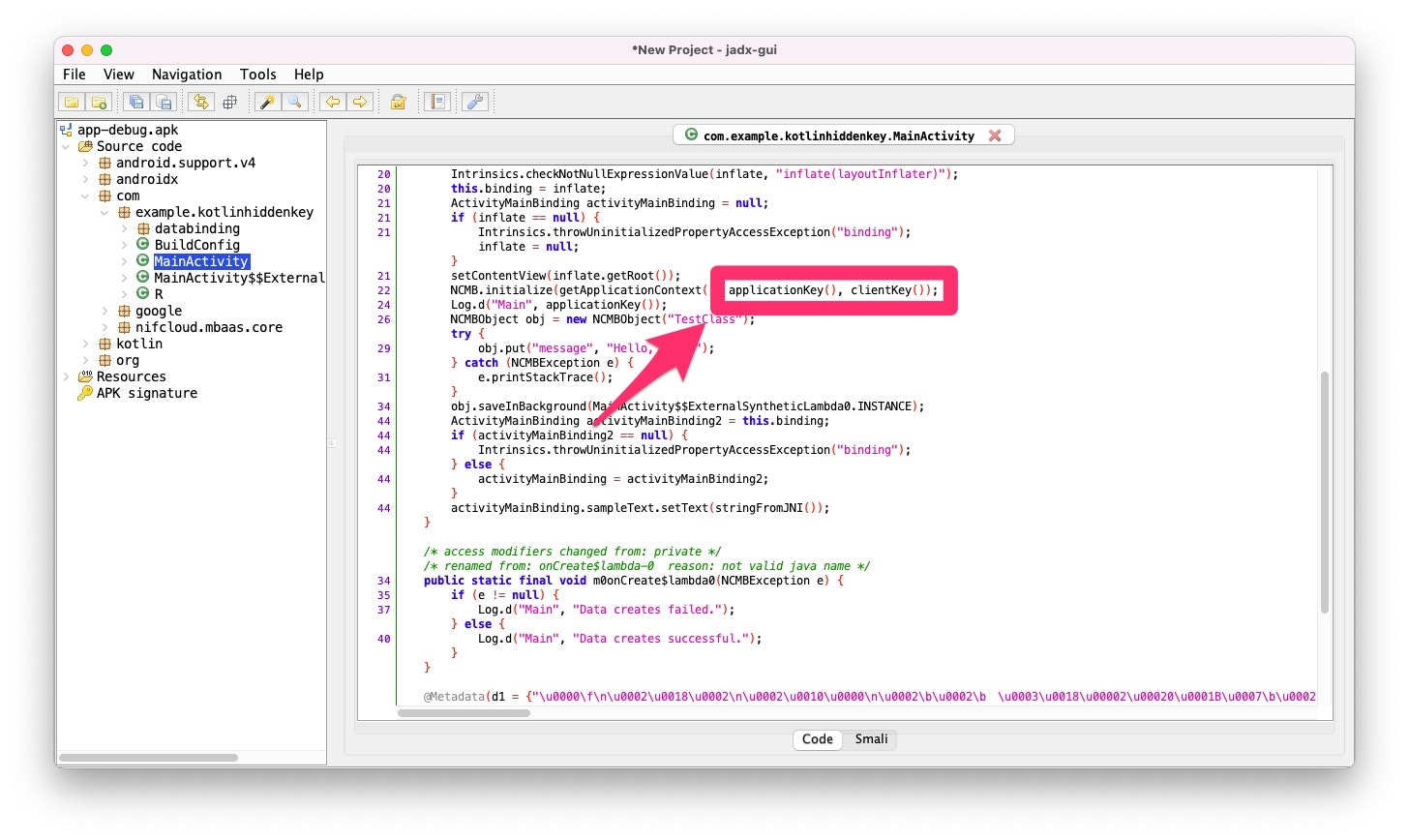Click the app-debug.apk file icon
This screenshot has width=1409, height=840.
click(x=66, y=130)
